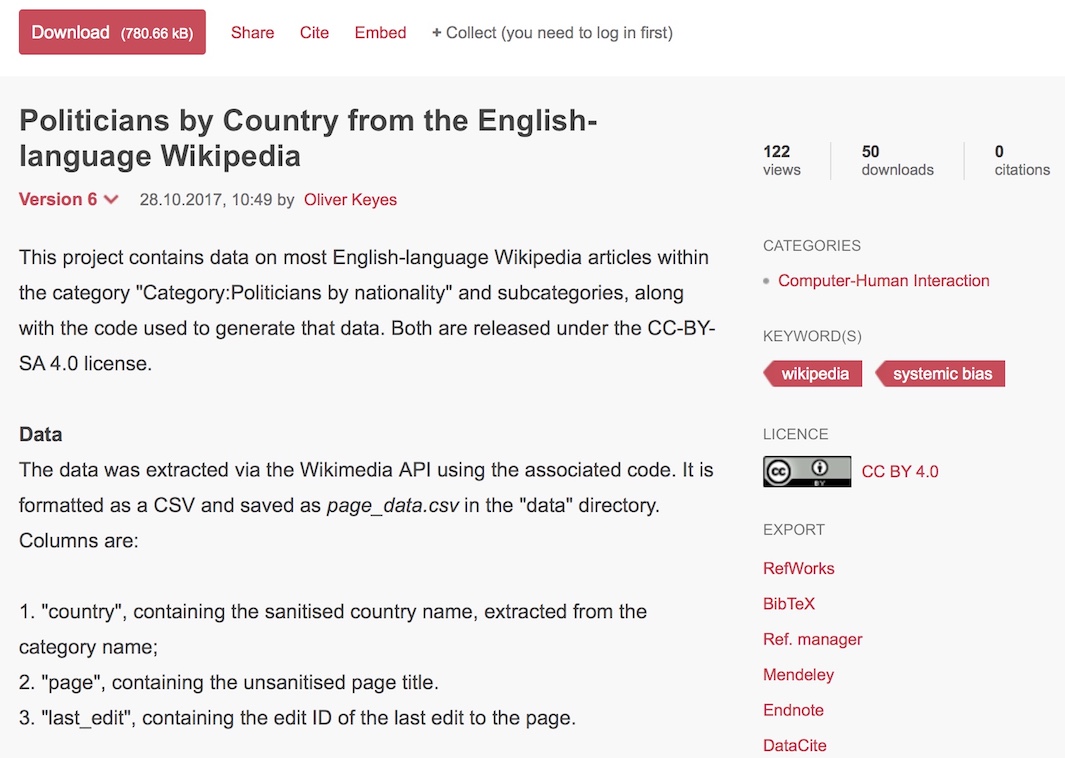Image resolution: width=1065 pixels, height=758 pixels.
Task: Export citation to DataCite
Action: pyautogui.click(x=795, y=745)
